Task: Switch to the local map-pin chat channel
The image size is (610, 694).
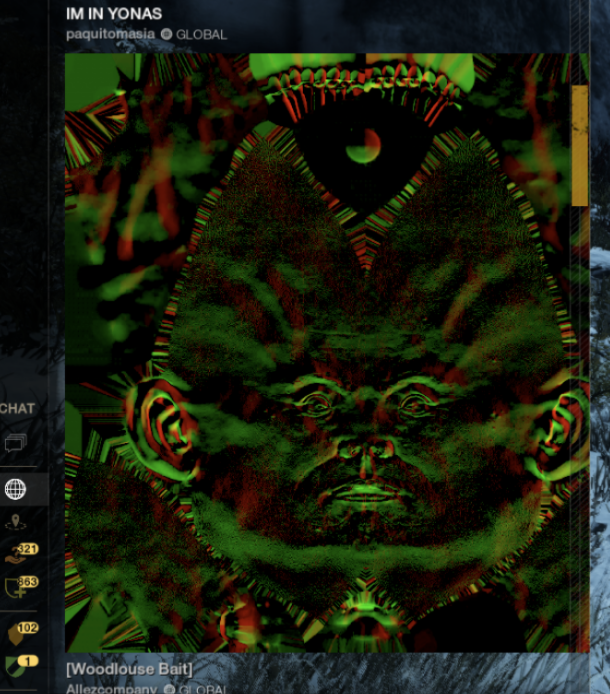Action: coord(15,522)
